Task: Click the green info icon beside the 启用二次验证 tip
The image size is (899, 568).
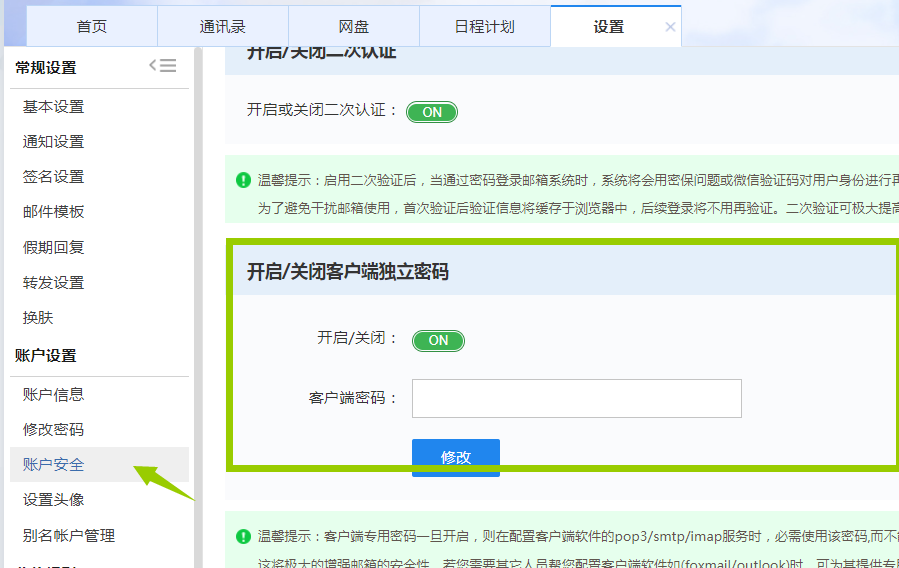Action: (243, 180)
